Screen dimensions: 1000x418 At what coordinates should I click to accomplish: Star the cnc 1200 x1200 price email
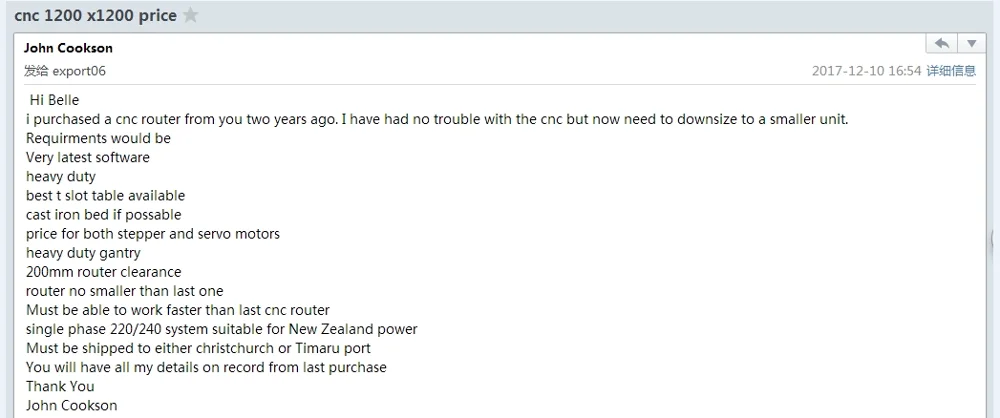[191, 15]
